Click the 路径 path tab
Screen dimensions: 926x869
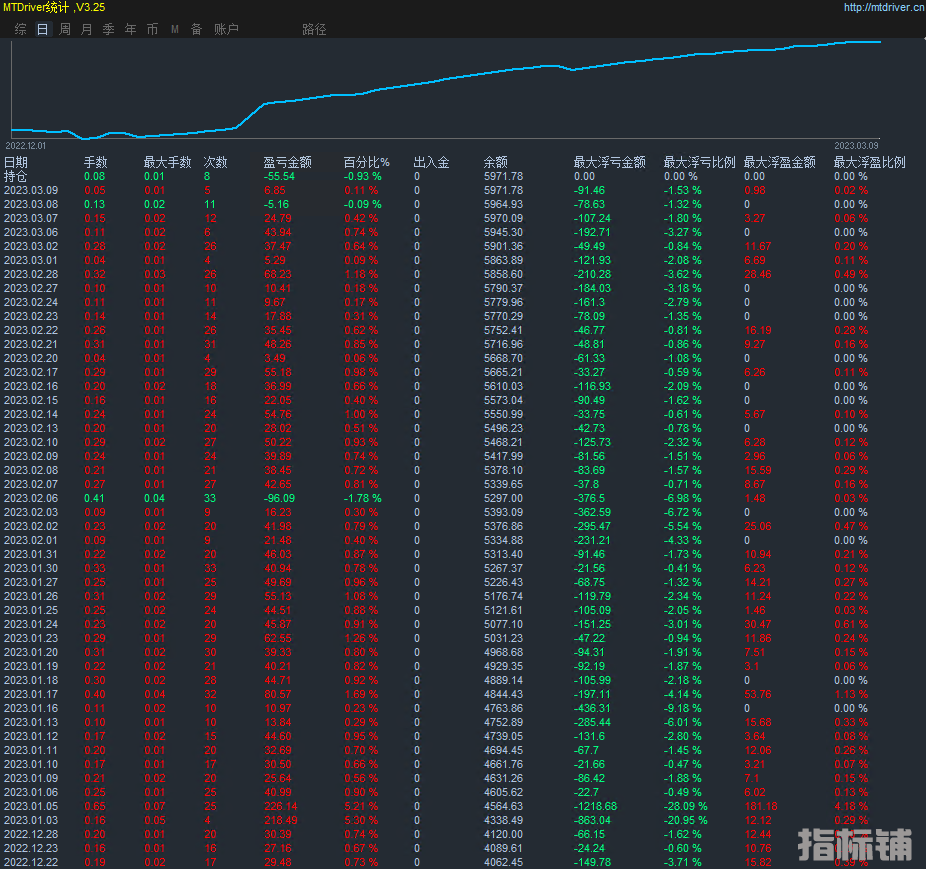[x=314, y=29]
